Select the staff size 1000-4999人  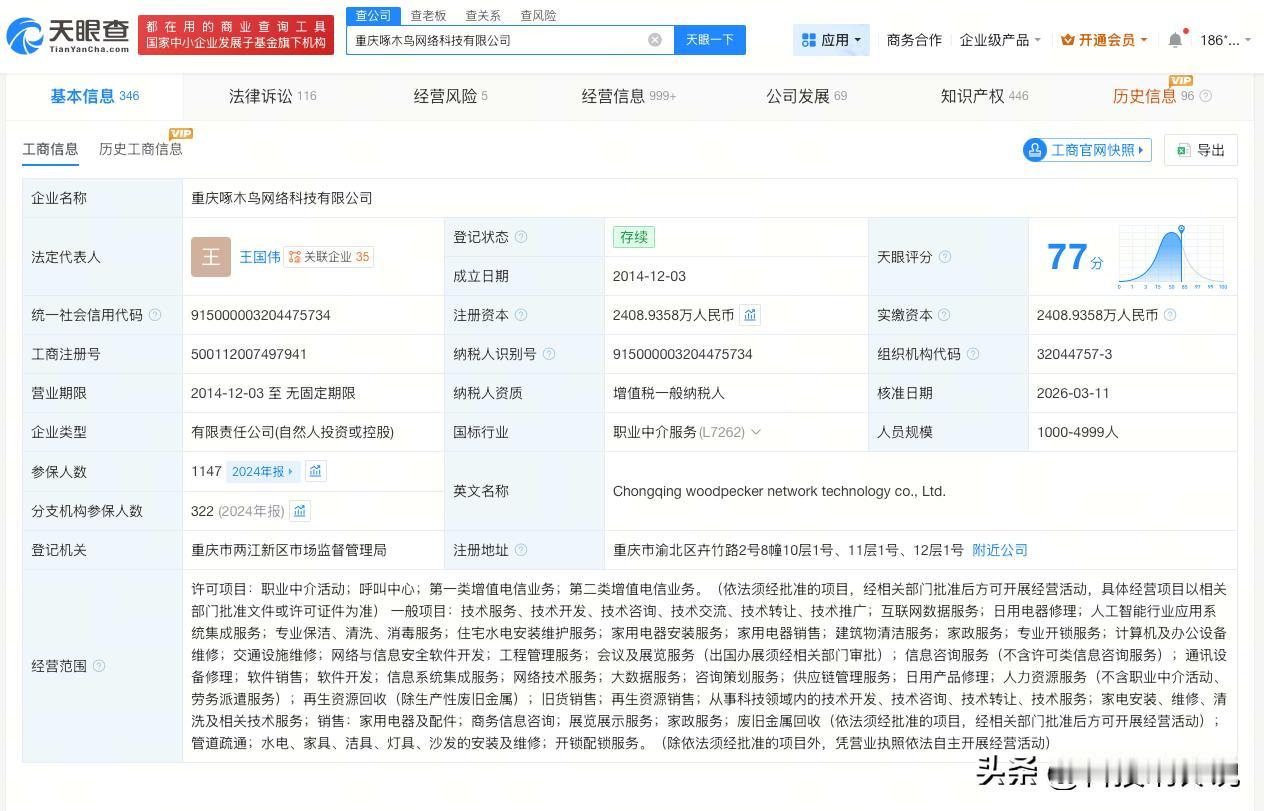point(1078,432)
